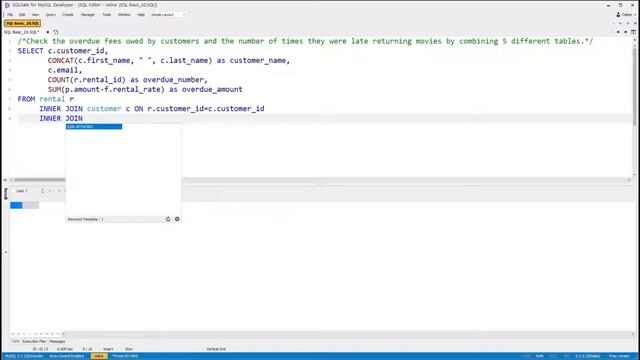Click the Online status indicator
This screenshot has height=360, width=640.
coord(99,356)
